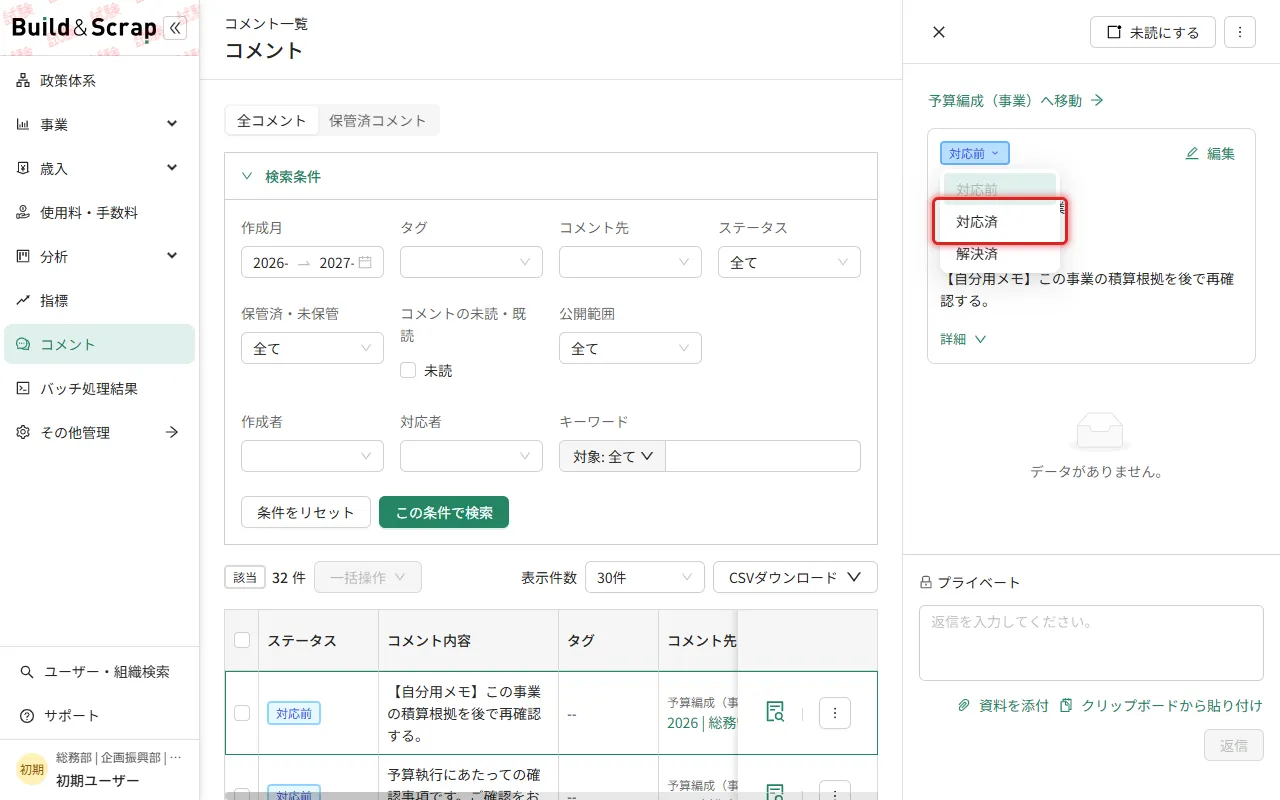This screenshot has width=1280, height=800.
Task: Open the 作成月 calendar icon
Action: coord(365,262)
